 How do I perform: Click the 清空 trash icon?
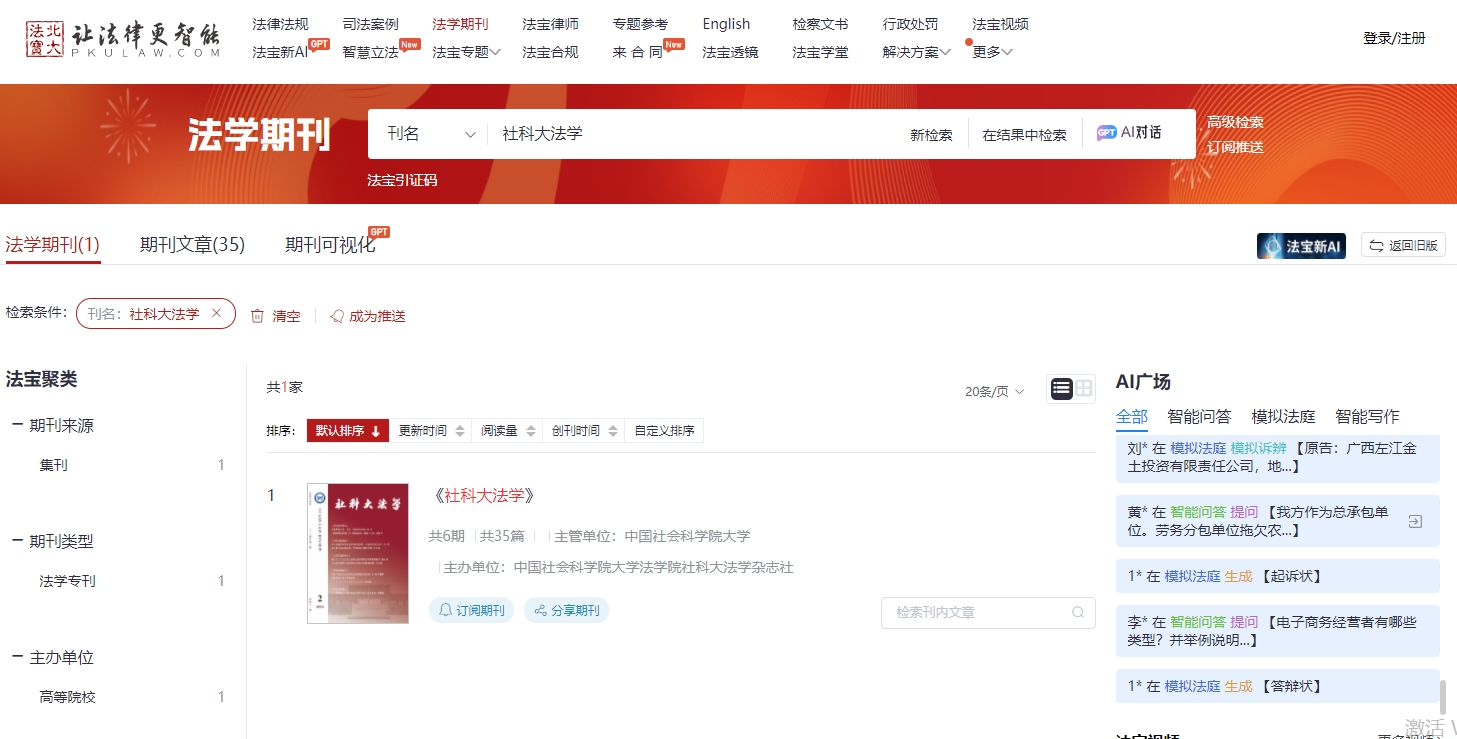(x=257, y=316)
